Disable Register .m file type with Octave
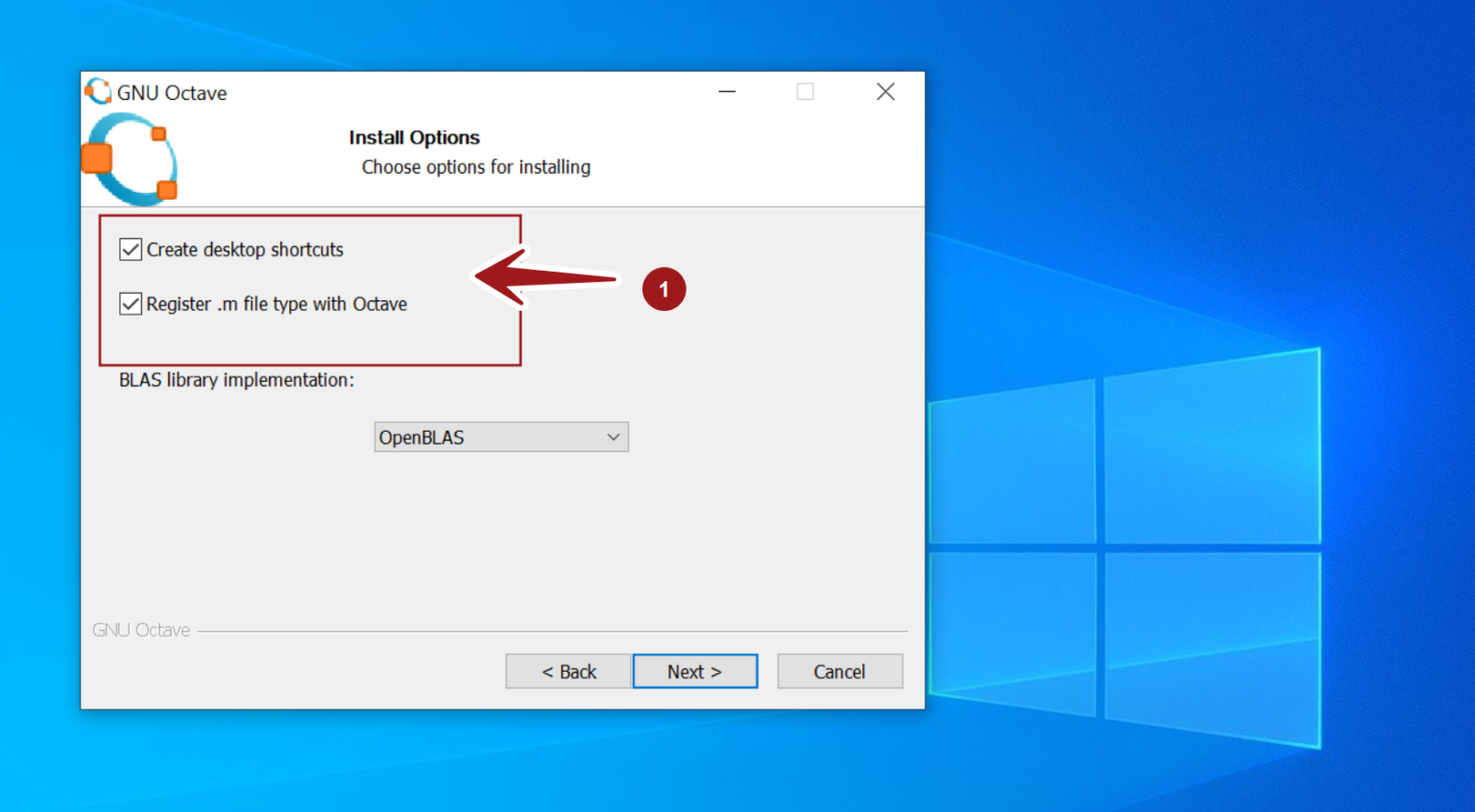 [x=130, y=303]
